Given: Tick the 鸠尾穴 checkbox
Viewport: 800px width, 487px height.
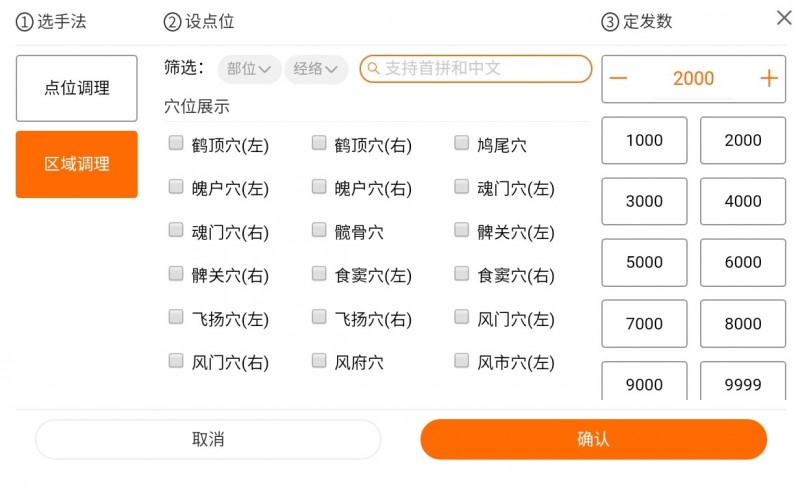Looking at the screenshot, I should (x=461, y=143).
